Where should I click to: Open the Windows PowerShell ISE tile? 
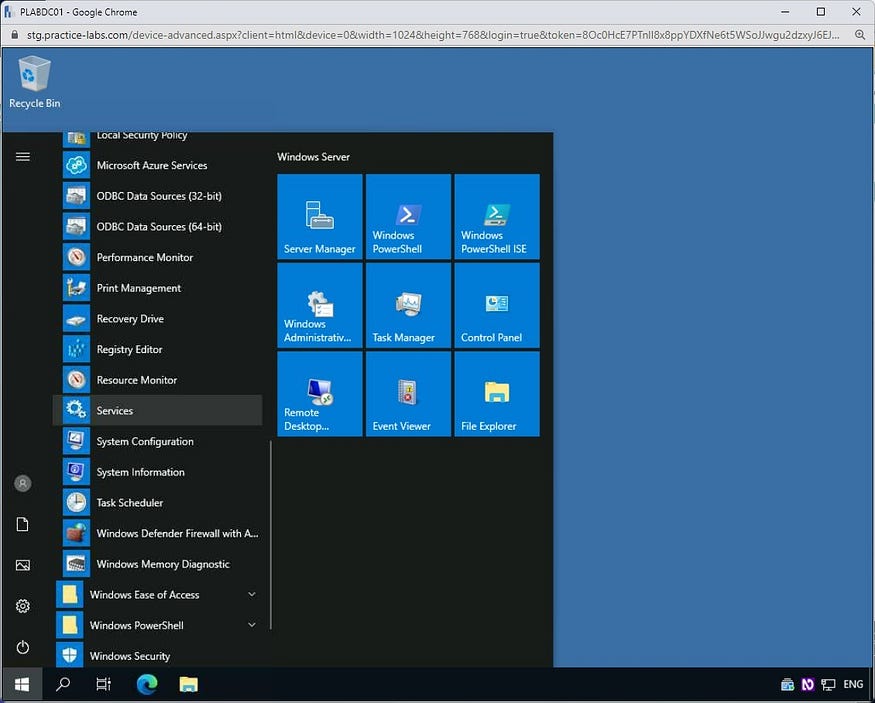(497, 216)
